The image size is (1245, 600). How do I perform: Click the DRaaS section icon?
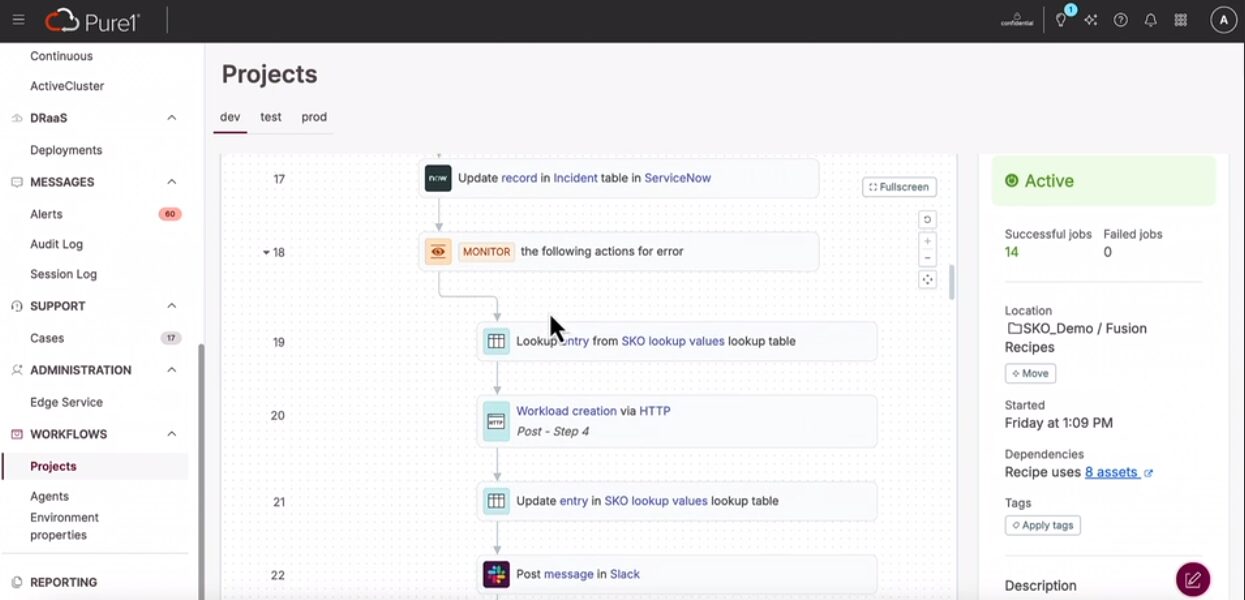(x=17, y=118)
